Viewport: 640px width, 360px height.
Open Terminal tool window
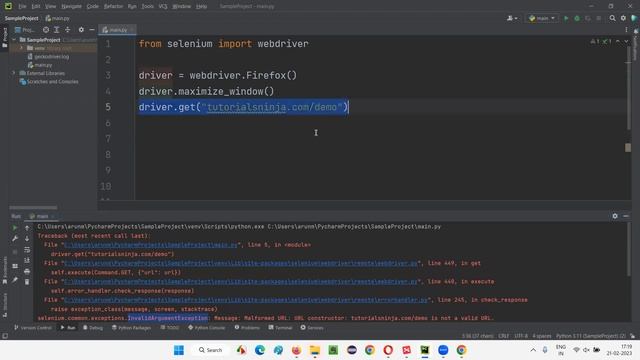(280, 327)
